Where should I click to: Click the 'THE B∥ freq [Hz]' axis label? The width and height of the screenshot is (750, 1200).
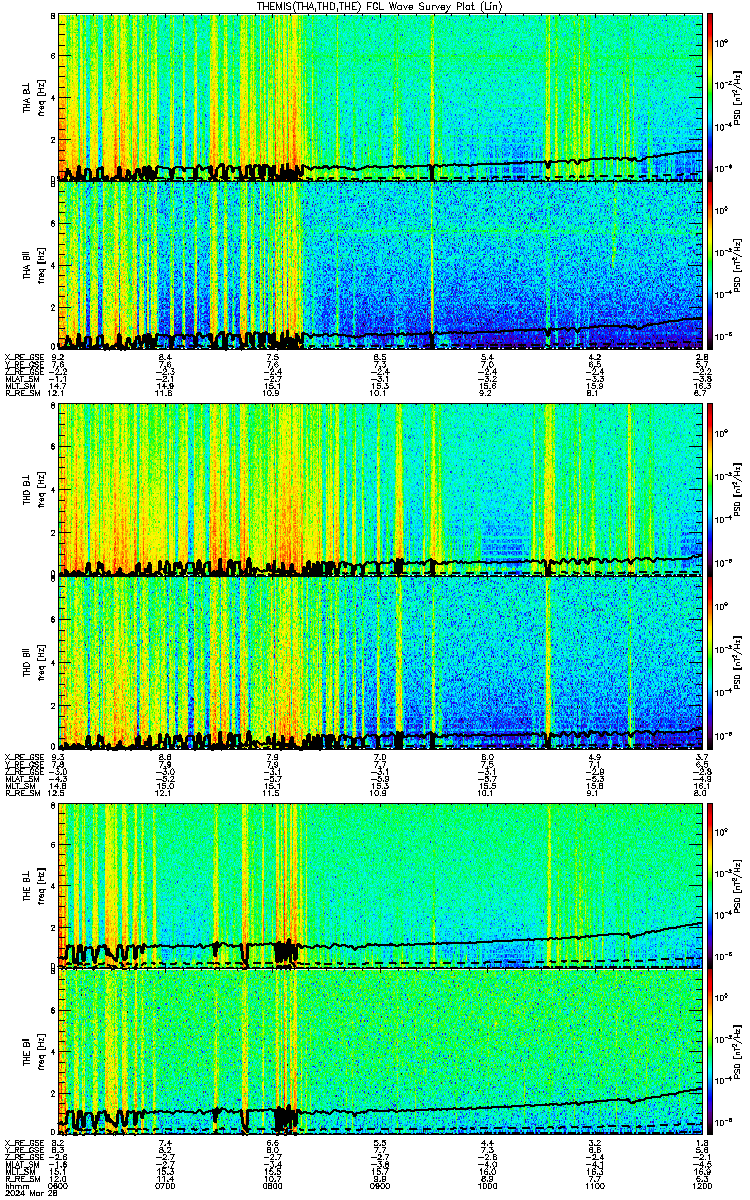coord(32,1054)
